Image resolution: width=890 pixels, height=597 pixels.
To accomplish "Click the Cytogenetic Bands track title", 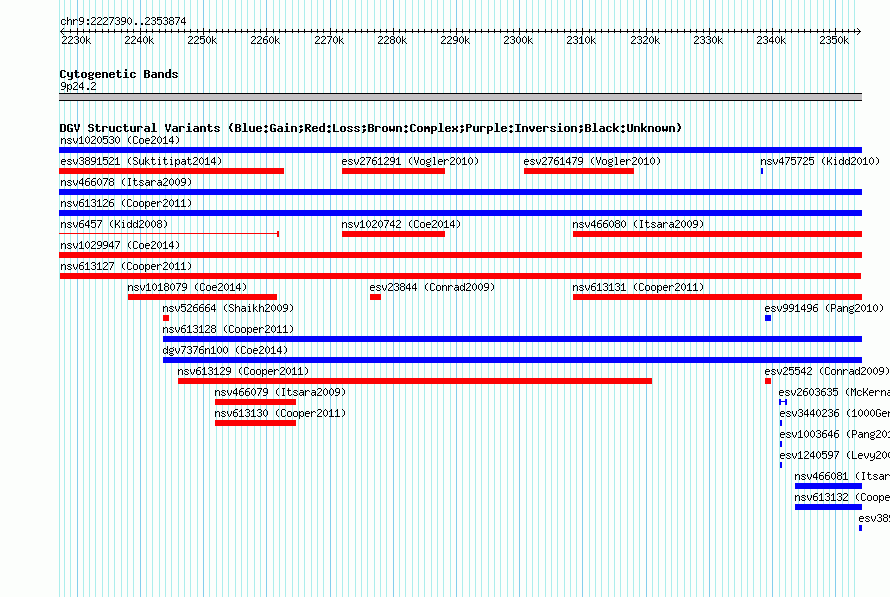I will click(119, 74).
